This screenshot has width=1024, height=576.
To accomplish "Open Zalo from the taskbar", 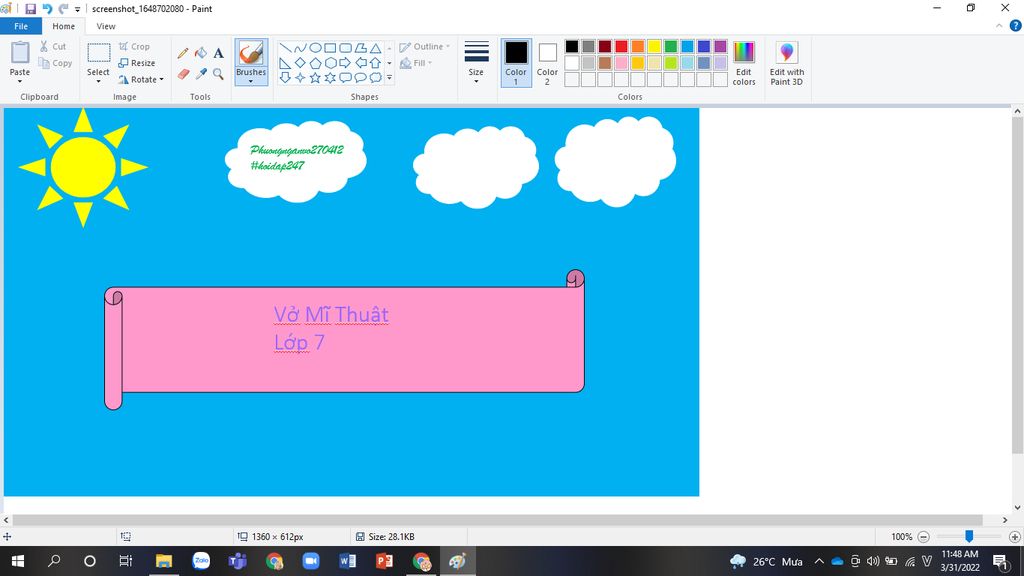I will point(201,561).
